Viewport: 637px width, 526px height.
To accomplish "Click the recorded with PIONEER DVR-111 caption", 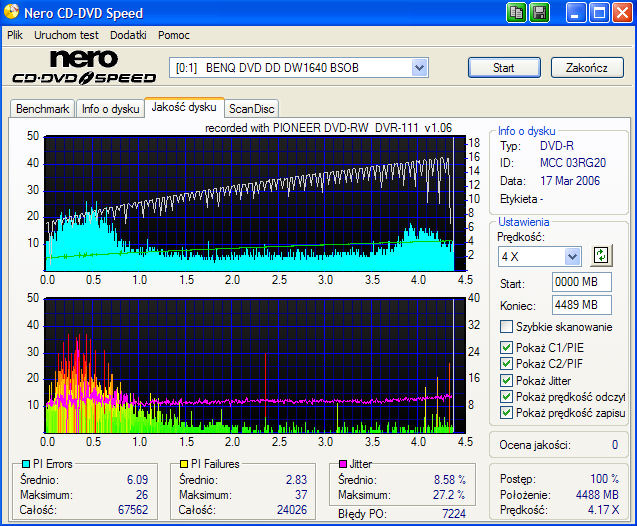I will (x=328, y=128).
